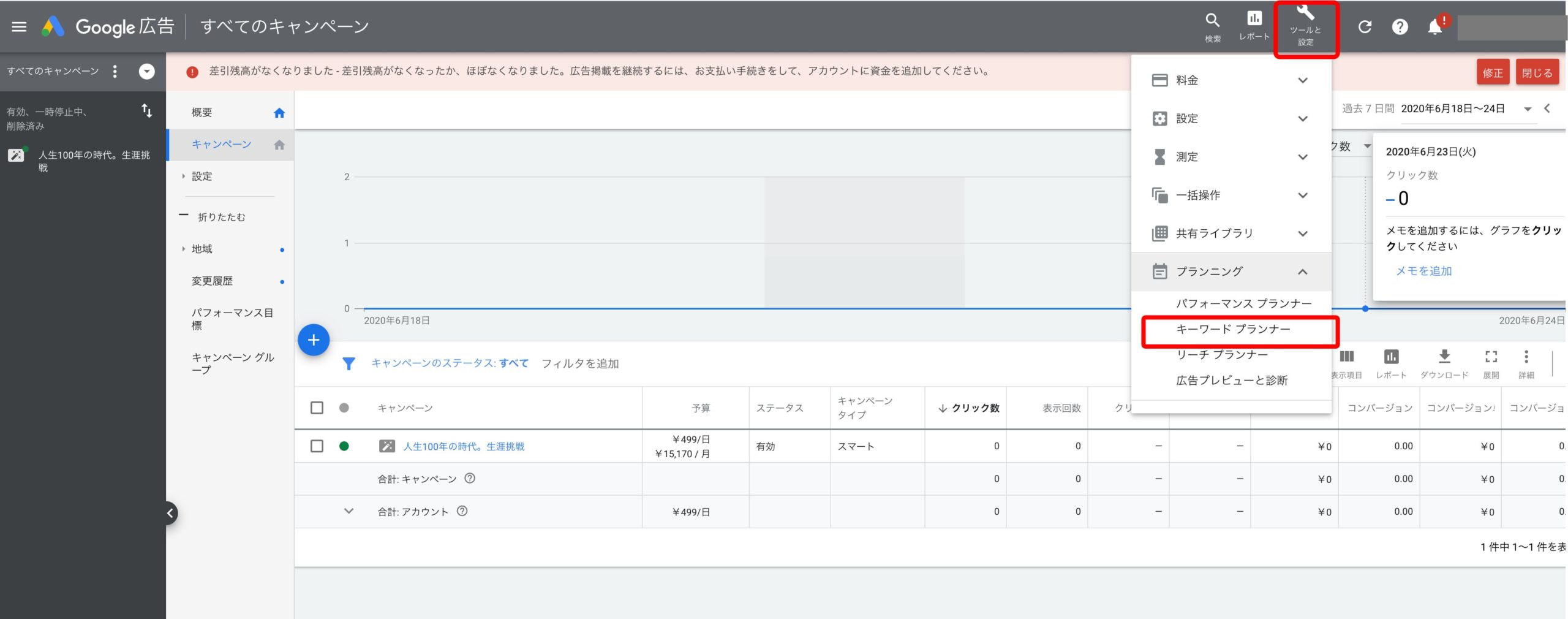This screenshot has width=1568, height=619.
Task: Click メモを追加 link
Action: pyautogui.click(x=1423, y=271)
